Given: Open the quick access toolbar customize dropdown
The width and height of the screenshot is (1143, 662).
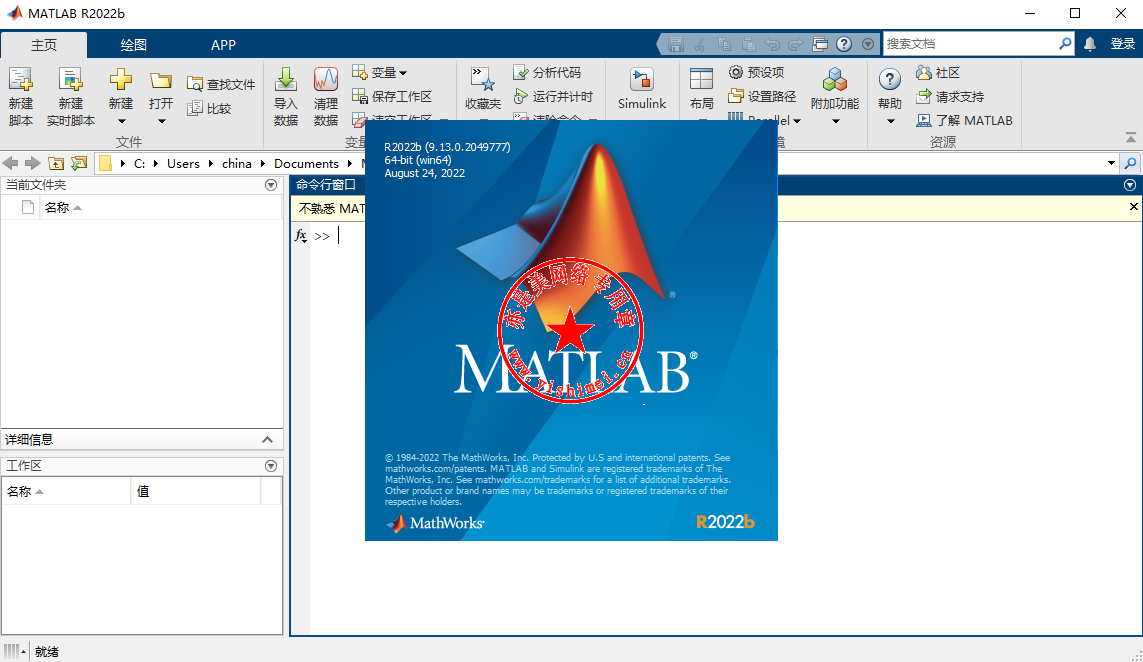Looking at the screenshot, I should 867,44.
